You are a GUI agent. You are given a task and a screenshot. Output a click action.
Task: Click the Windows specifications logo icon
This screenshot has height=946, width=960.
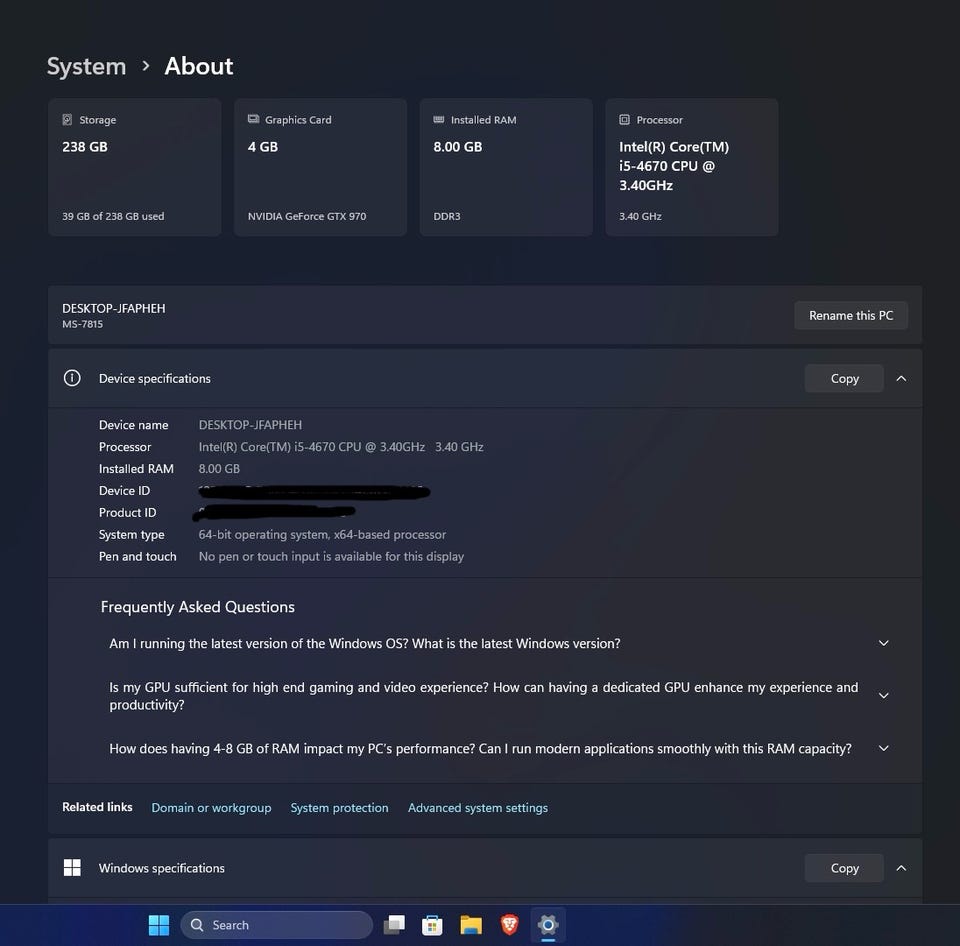pos(72,868)
